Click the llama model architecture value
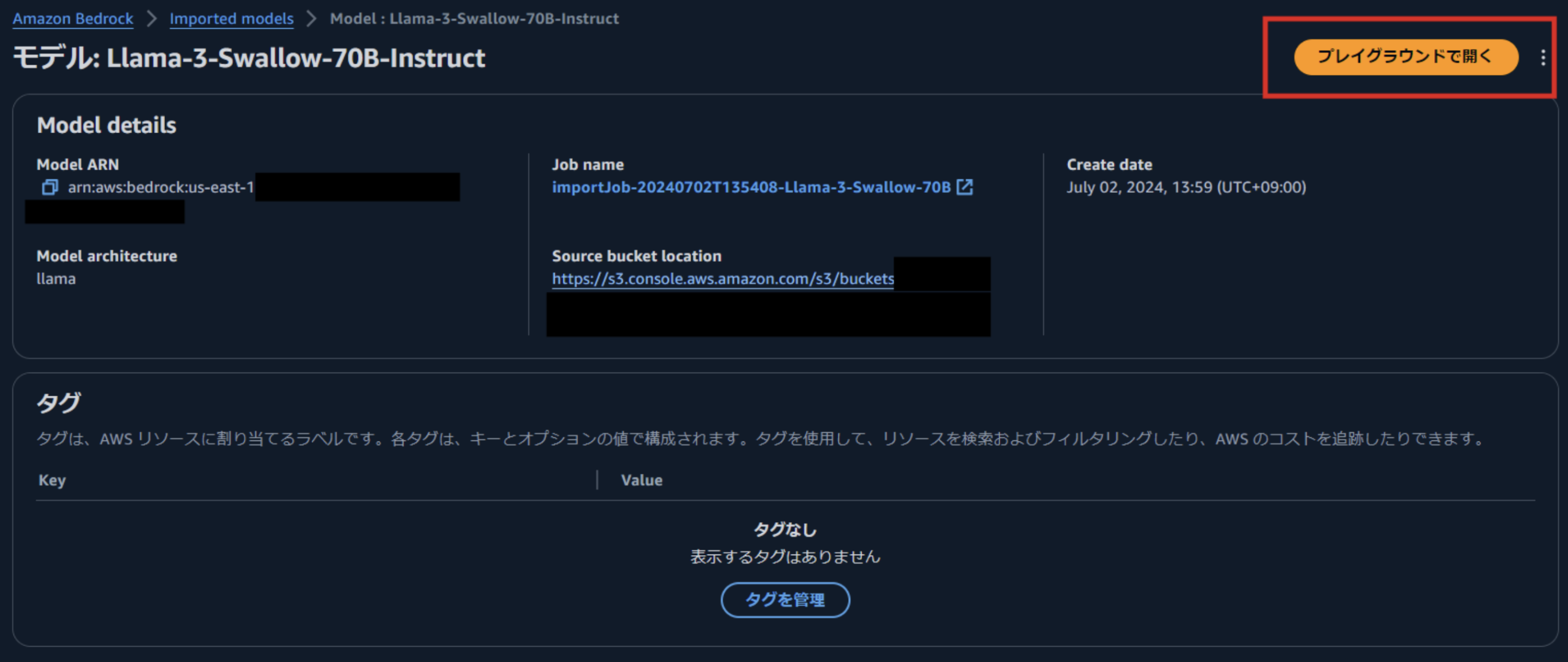The image size is (1568, 662). [x=56, y=279]
